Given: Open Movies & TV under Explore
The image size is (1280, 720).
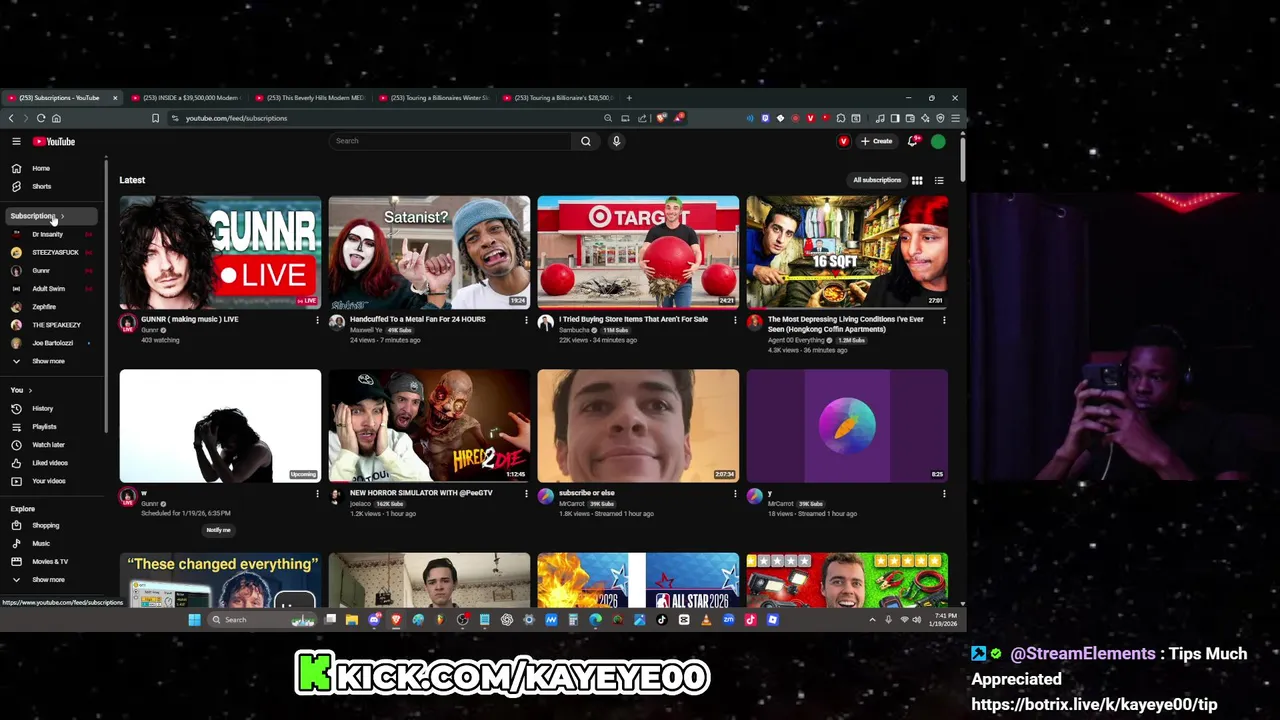Looking at the screenshot, I should coord(52,561).
